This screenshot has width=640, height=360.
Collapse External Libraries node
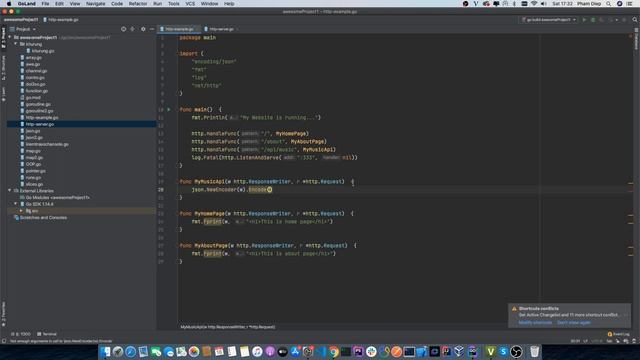tap(10, 191)
